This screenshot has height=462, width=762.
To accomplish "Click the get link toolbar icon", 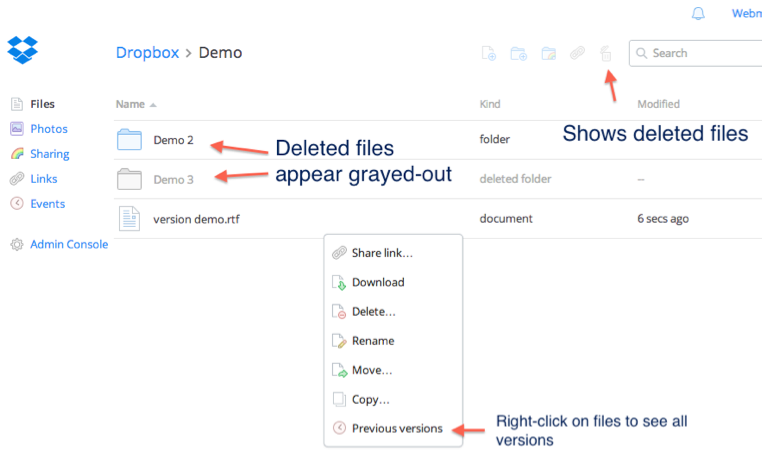I will pos(577,52).
